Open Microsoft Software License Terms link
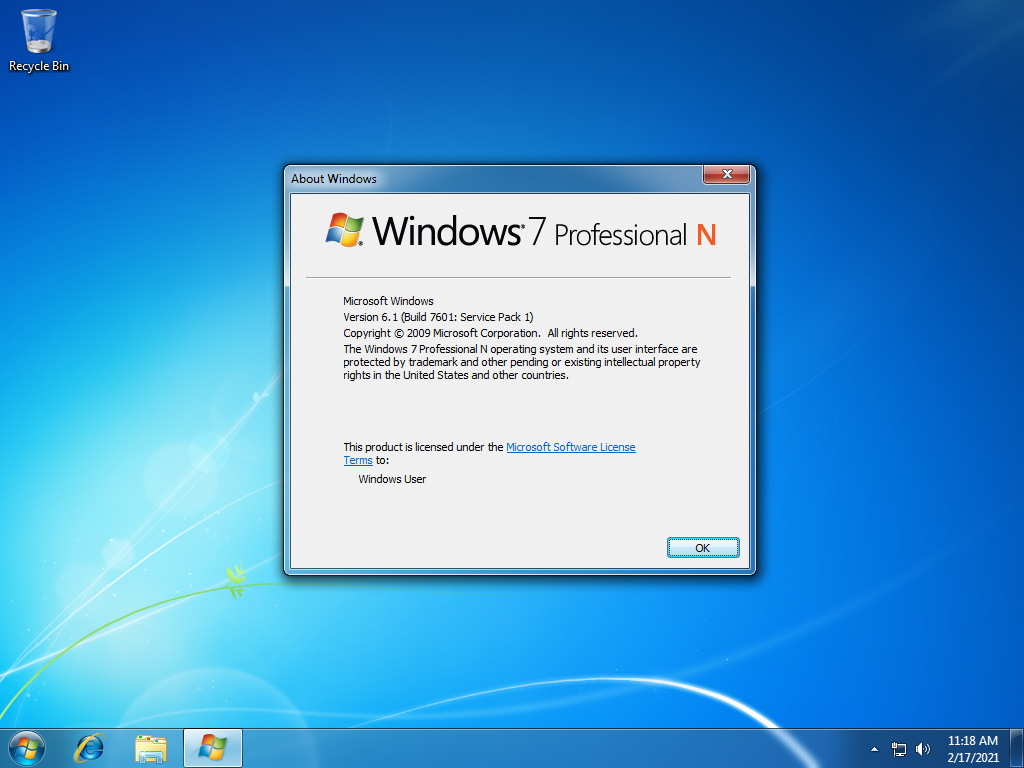This screenshot has width=1024, height=768. 570,447
